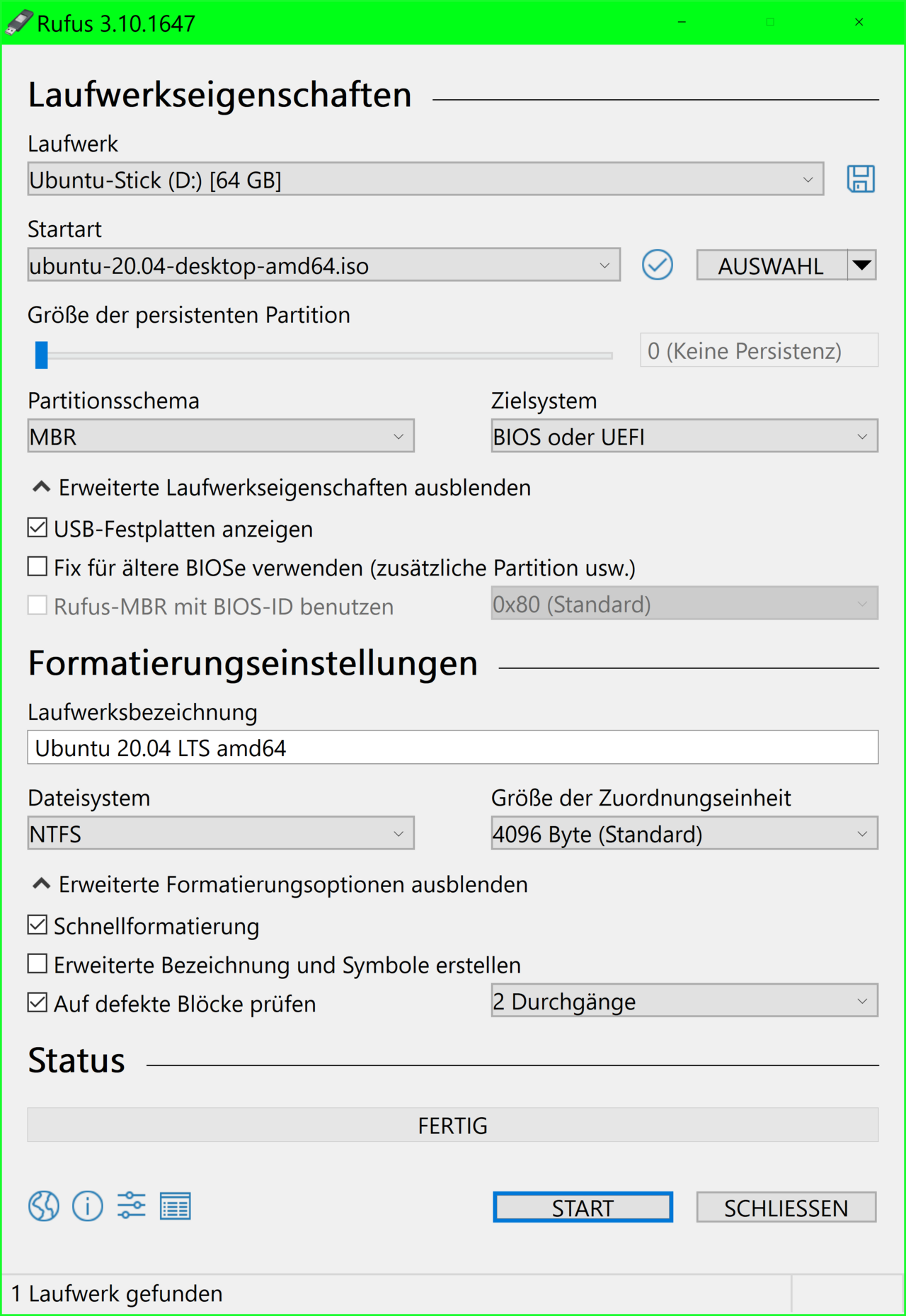
Task: Open the Partitionsschema MBR dropdown
Action: 221,437
